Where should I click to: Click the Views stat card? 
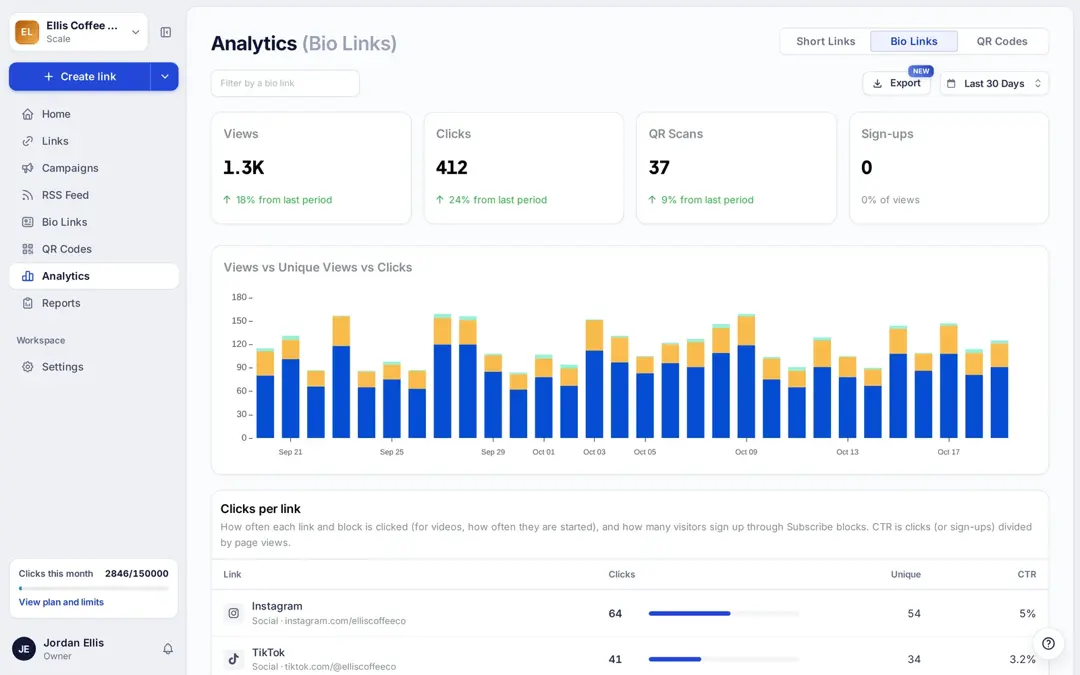[x=311, y=168]
